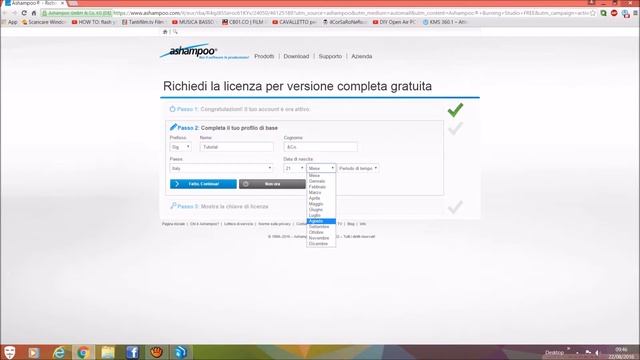Image resolution: width=640 pixels, height=360 pixels.
Task: Click the volume icon in system tray
Action: (597, 352)
